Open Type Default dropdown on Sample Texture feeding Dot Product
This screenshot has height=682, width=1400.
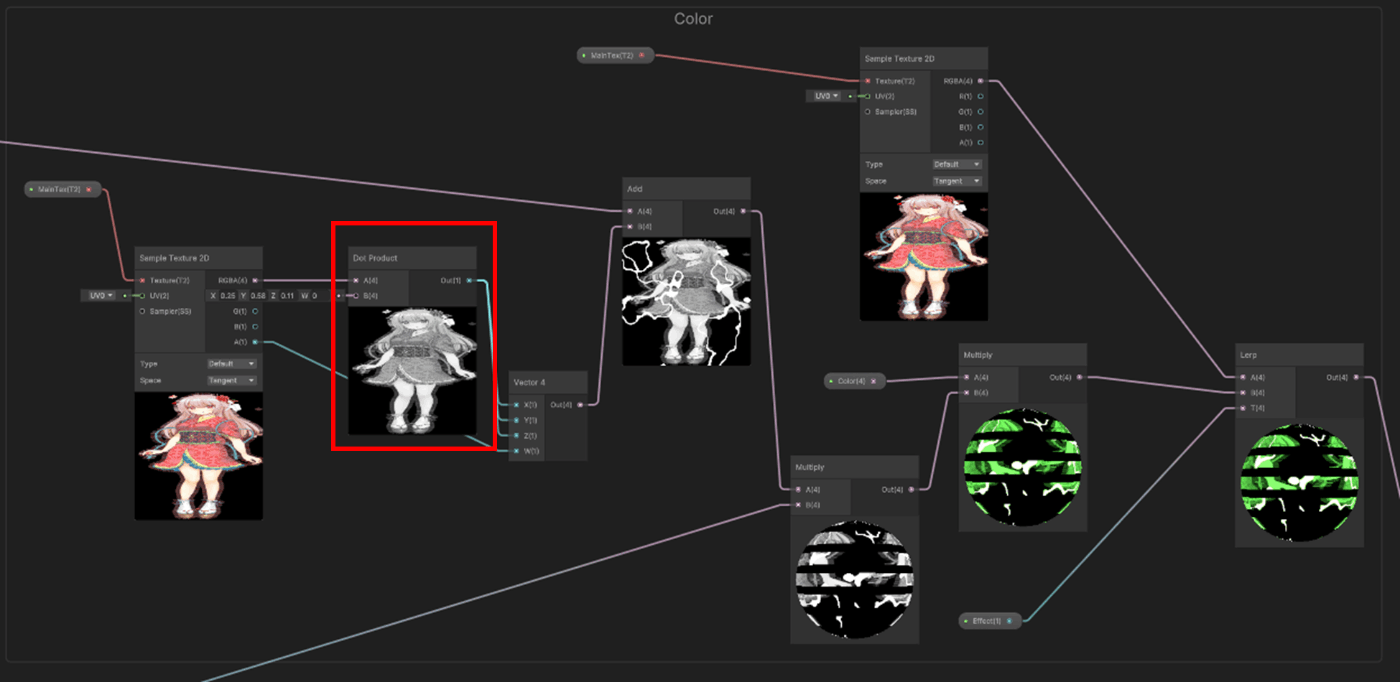[231, 364]
